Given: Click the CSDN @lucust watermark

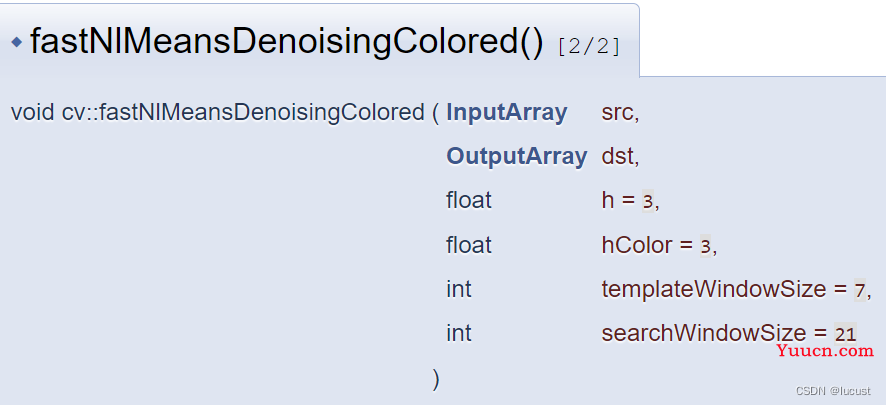Looking at the screenshot, I should pyautogui.click(x=833, y=391).
